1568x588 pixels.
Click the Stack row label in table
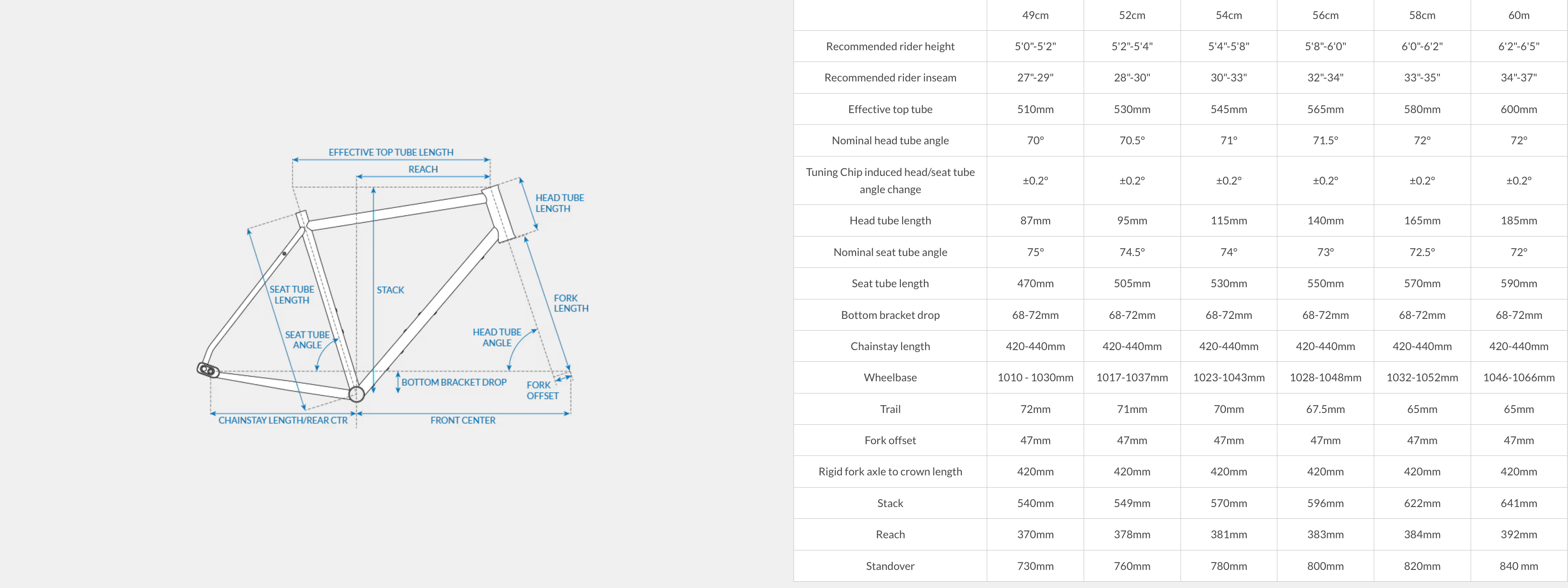click(x=890, y=503)
